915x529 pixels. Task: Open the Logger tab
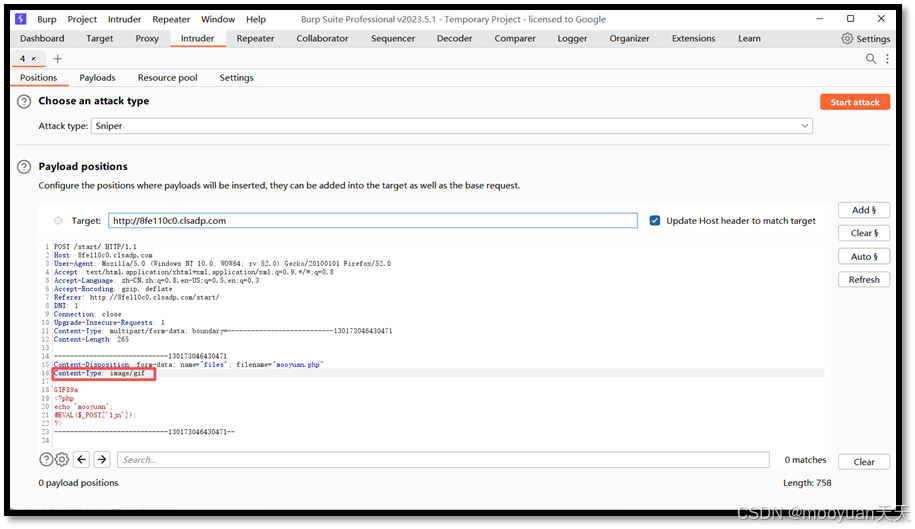[572, 38]
